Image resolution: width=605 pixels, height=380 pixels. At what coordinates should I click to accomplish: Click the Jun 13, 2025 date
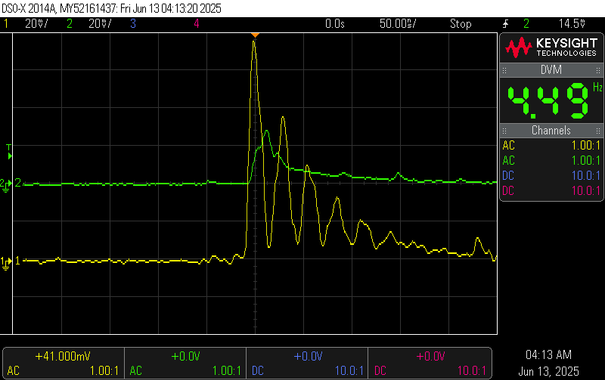pyautogui.click(x=548, y=372)
